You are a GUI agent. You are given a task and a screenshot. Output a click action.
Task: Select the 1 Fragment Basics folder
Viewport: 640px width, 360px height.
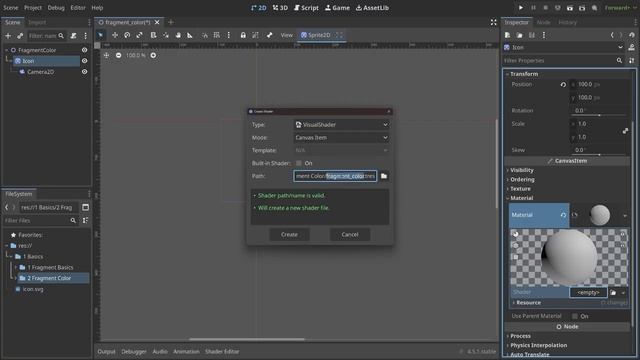50,267
